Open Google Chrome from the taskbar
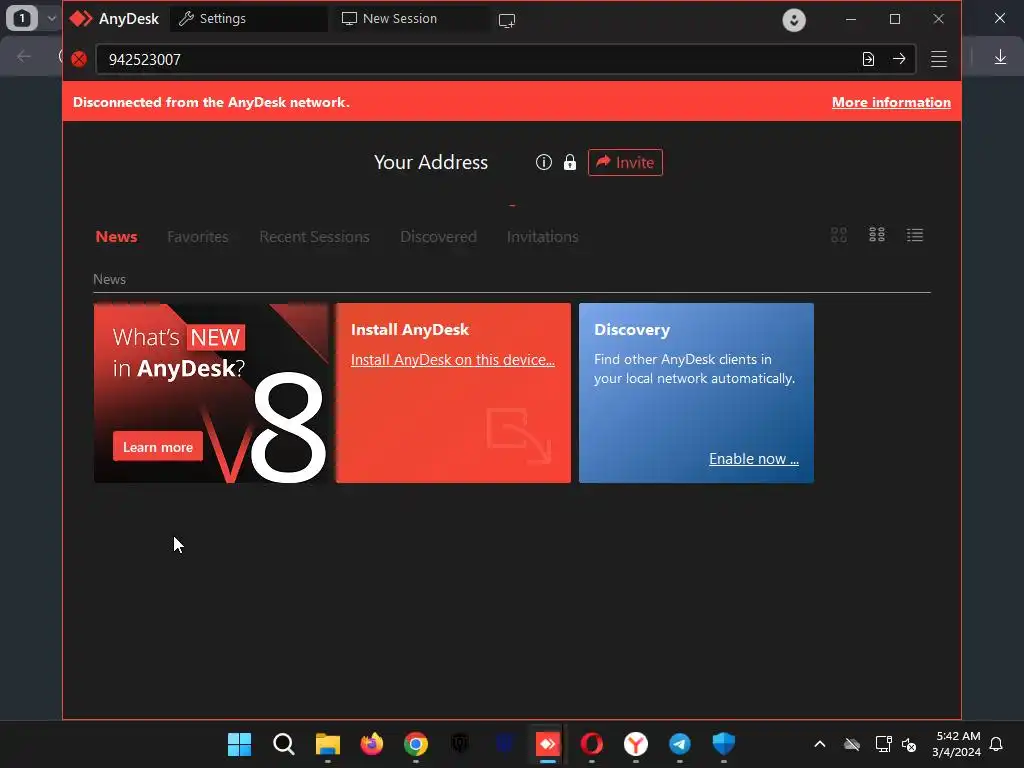The width and height of the screenshot is (1024, 768). point(415,744)
